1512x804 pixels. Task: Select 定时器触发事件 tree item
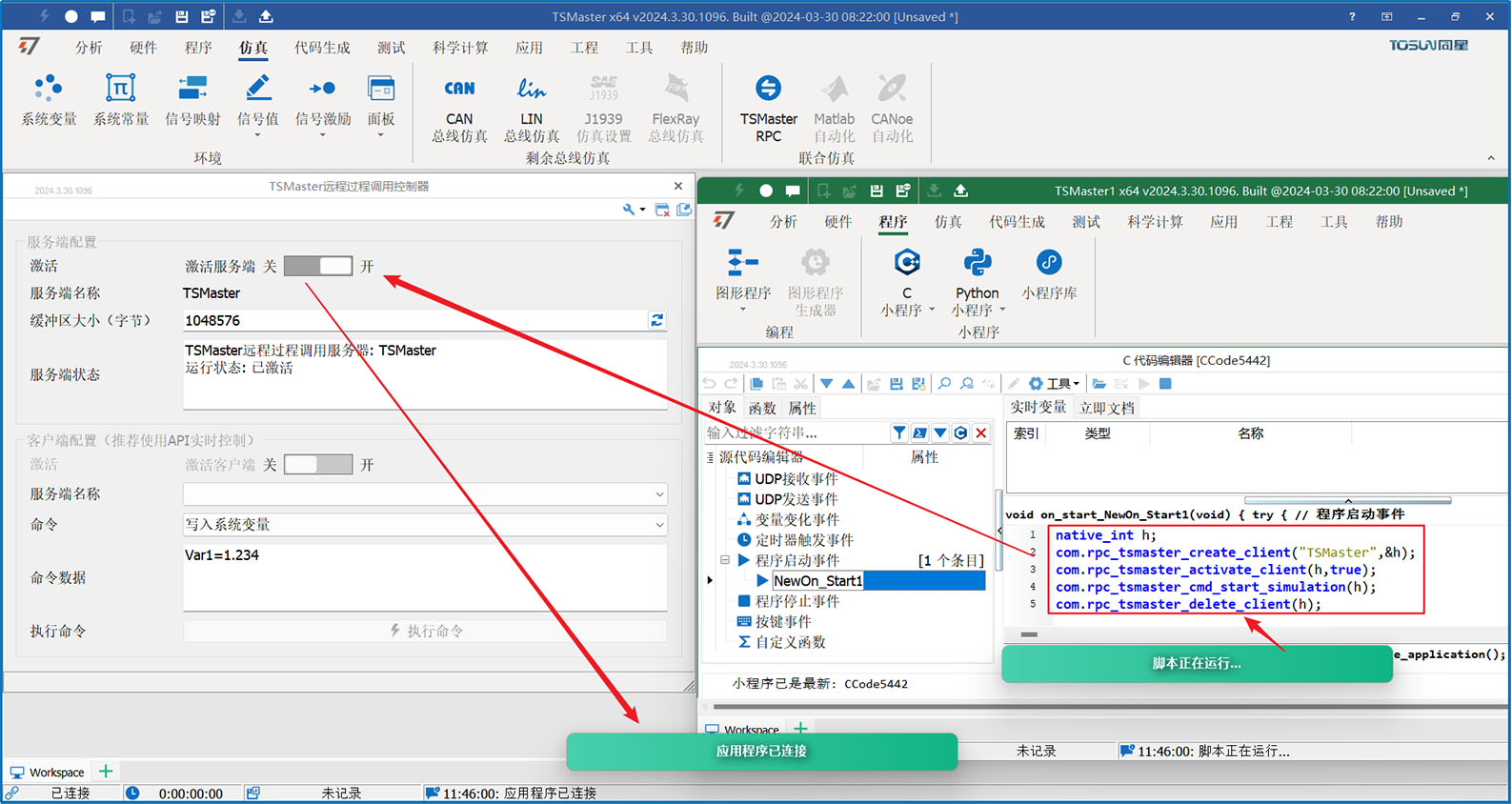coord(803,540)
